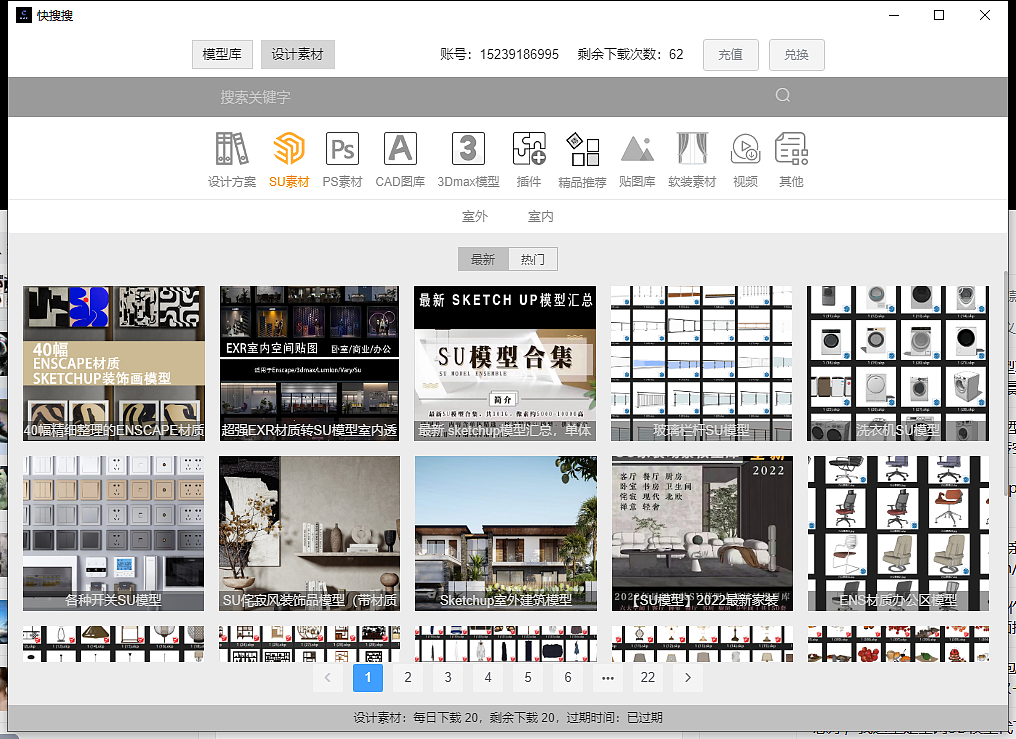Open the 40幅 ENSCAPE材质 装饰画 thumbnail

coord(114,363)
